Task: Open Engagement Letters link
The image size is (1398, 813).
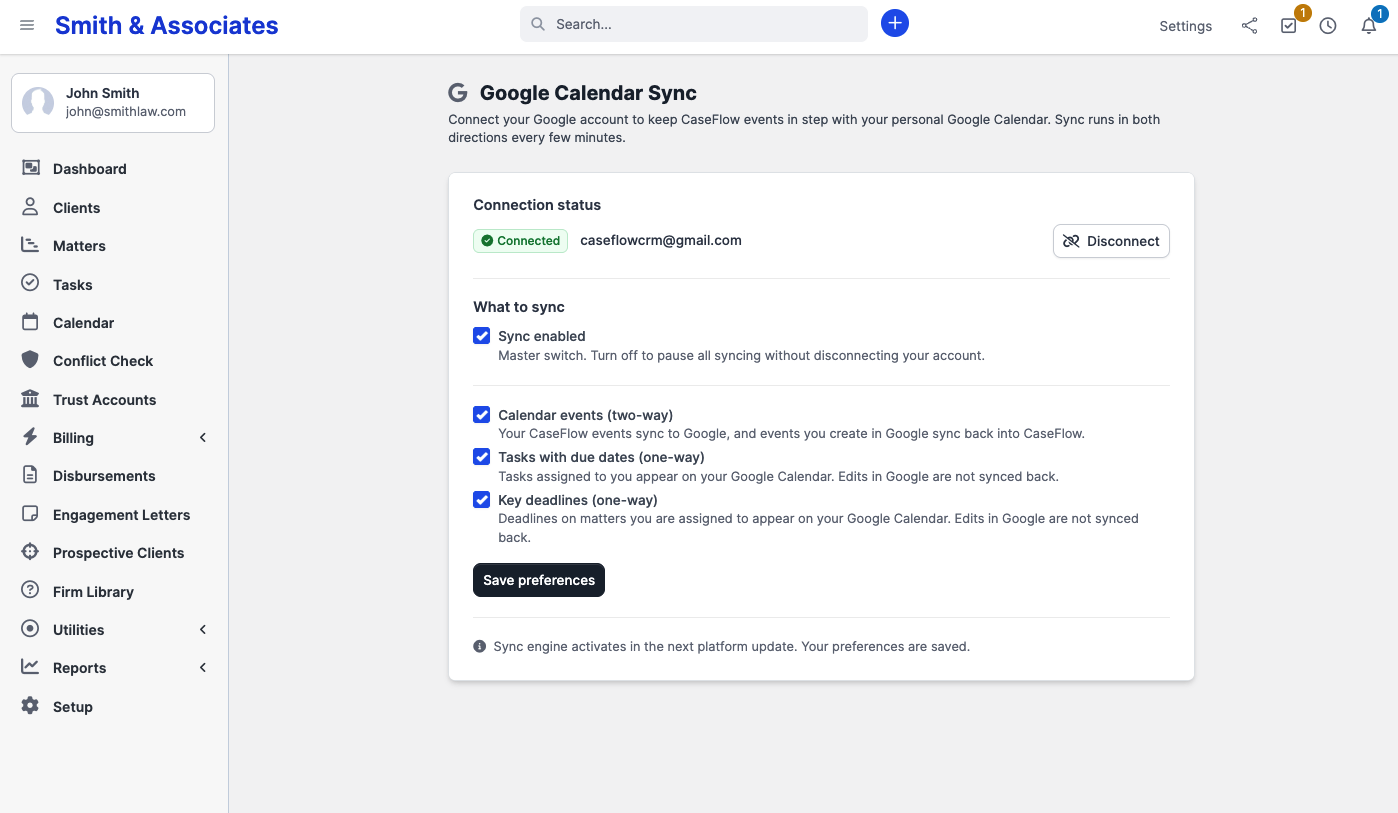Action: pyautogui.click(x=114, y=515)
